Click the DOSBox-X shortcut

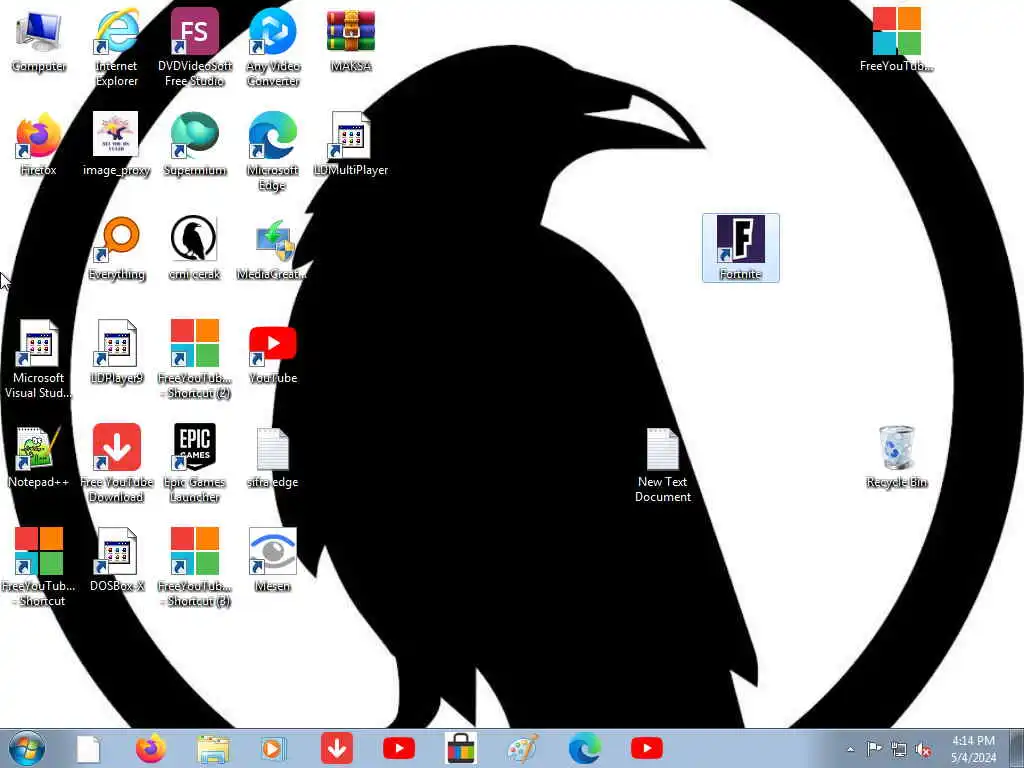tap(117, 560)
